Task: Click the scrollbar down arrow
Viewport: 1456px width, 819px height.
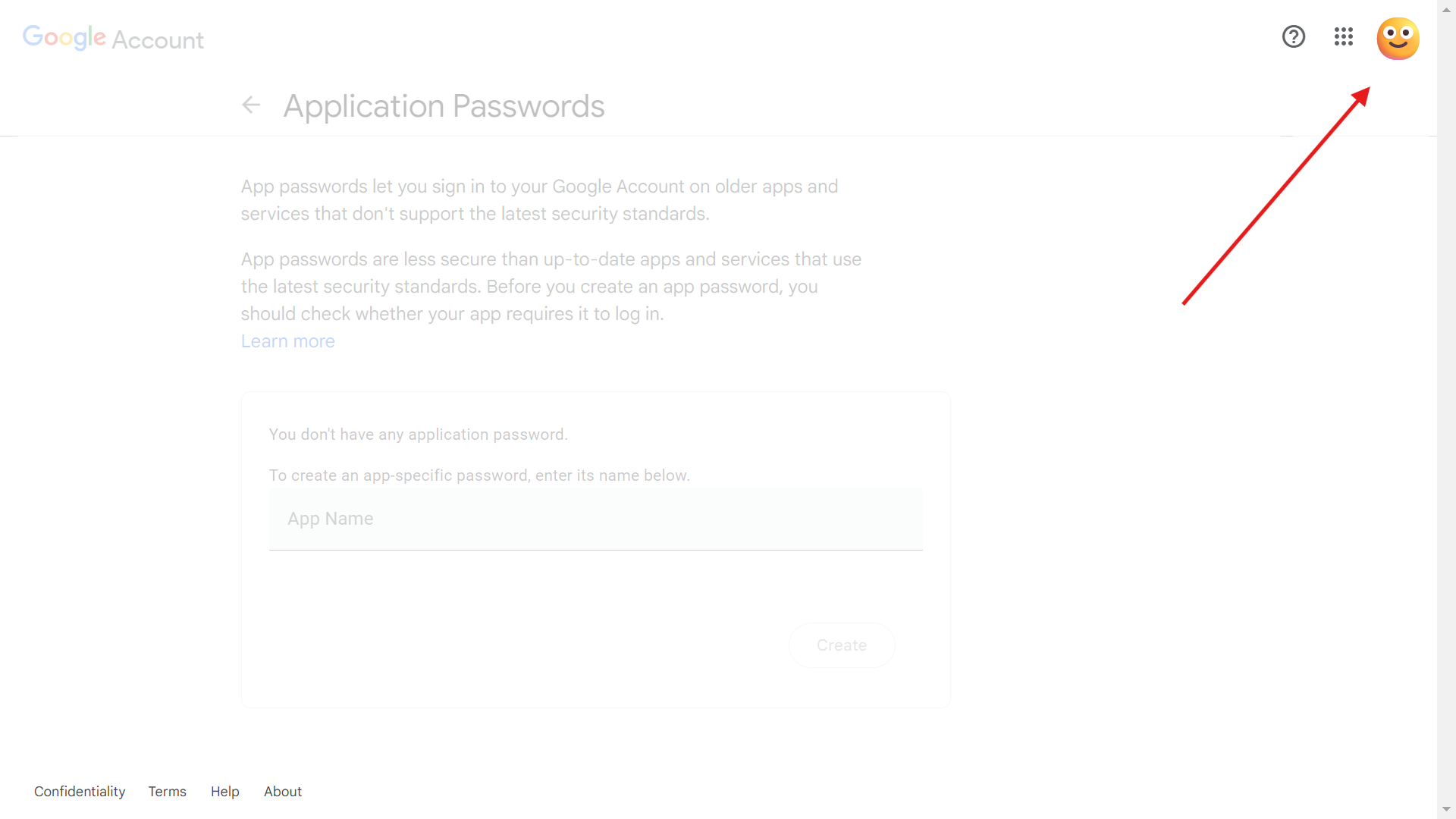Action: coord(1447,810)
